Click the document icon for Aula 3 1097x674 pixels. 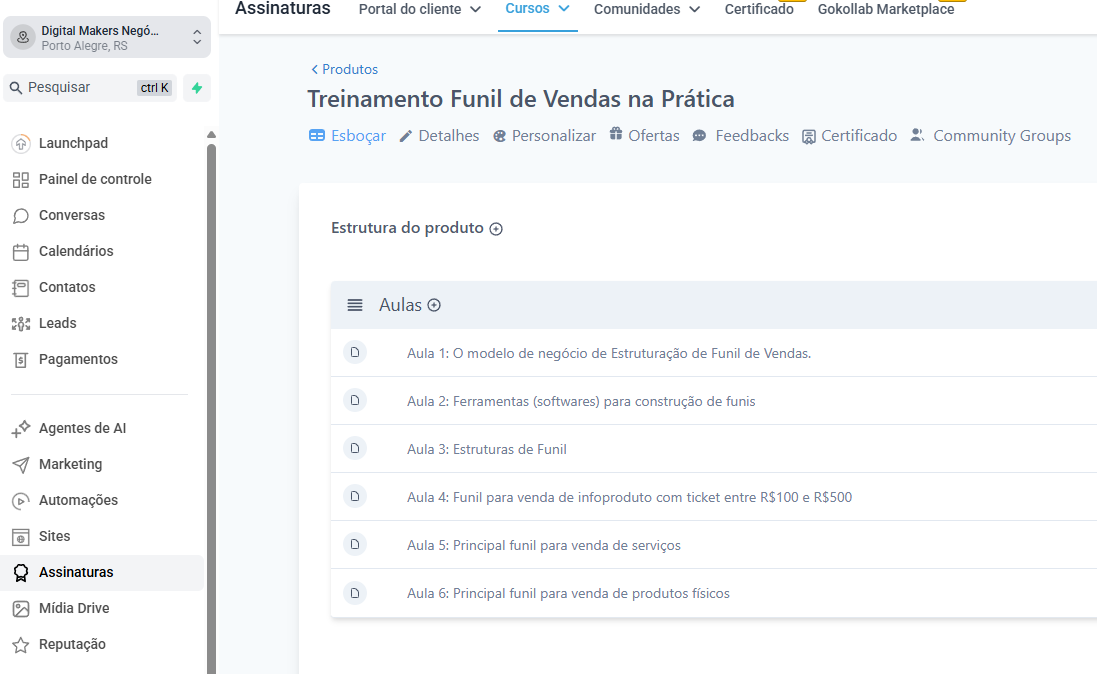click(x=355, y=448)
